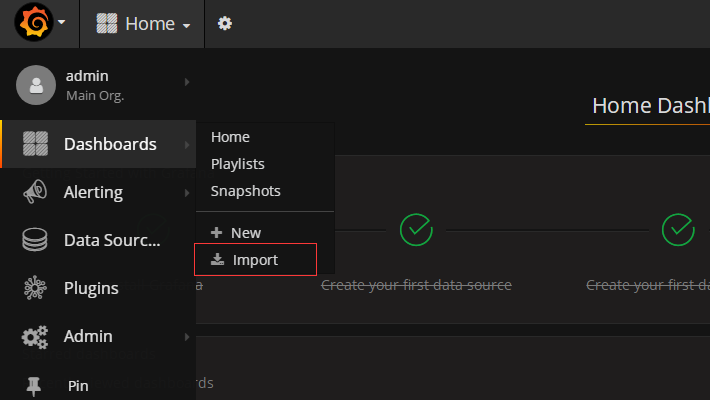710x400 pixels.
Task: Click the Pin pushpin icon
Action: (x=35, y=385)
